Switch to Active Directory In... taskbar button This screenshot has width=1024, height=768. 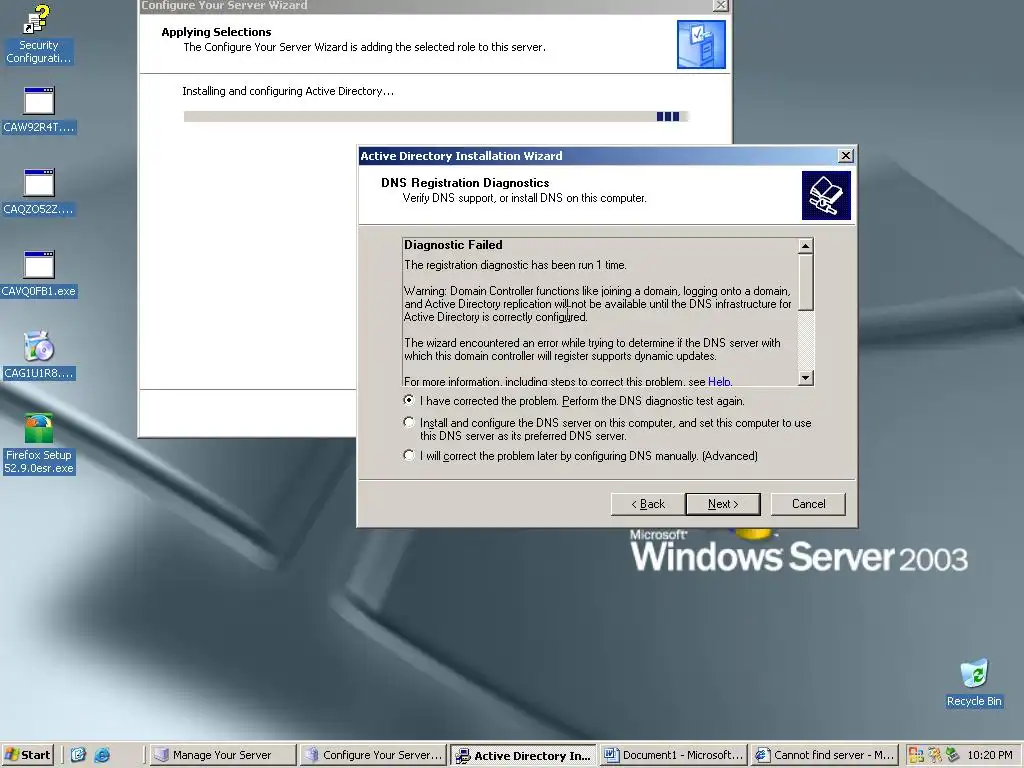click(524, 755)
